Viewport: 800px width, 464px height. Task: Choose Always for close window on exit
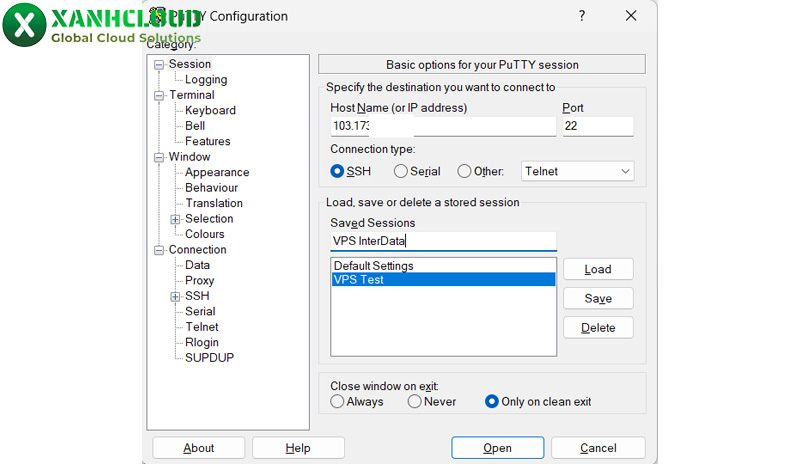(x=337, y=402)
